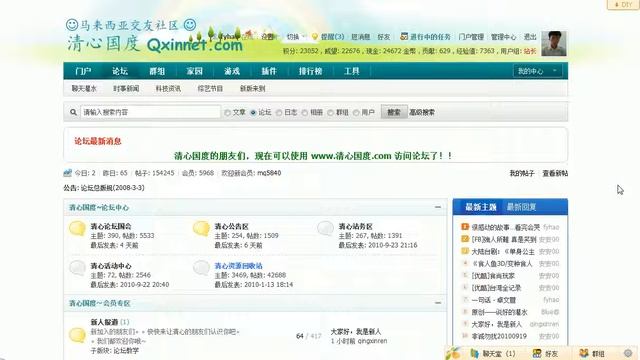Image resolution: width=640 pixels, height=360 pixels.
Task: Click the rank 2 badge in latest topics
Action: (x=464, y=239)
